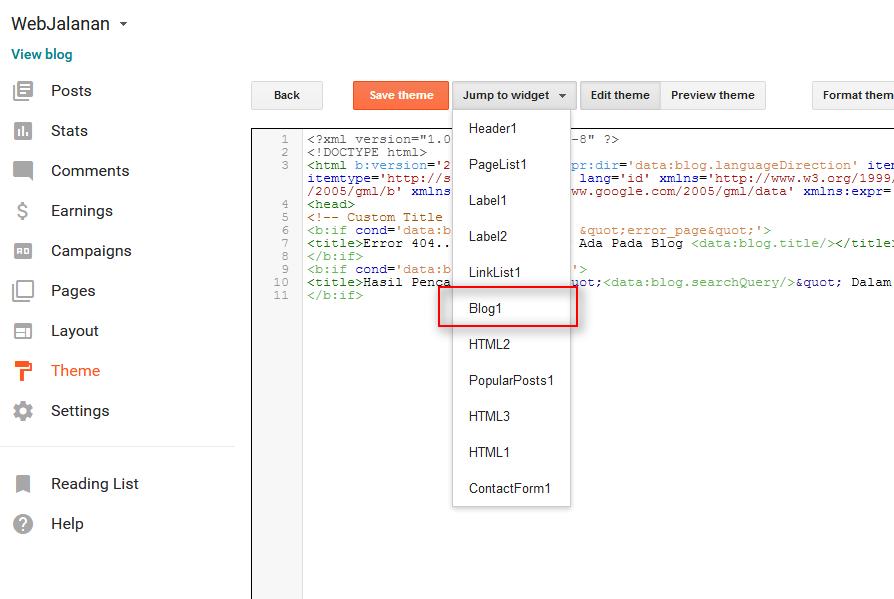Click the closing </b:if> tag on line 11
Viewport: 894px width, 599px height.
click(x=335, y=295)
